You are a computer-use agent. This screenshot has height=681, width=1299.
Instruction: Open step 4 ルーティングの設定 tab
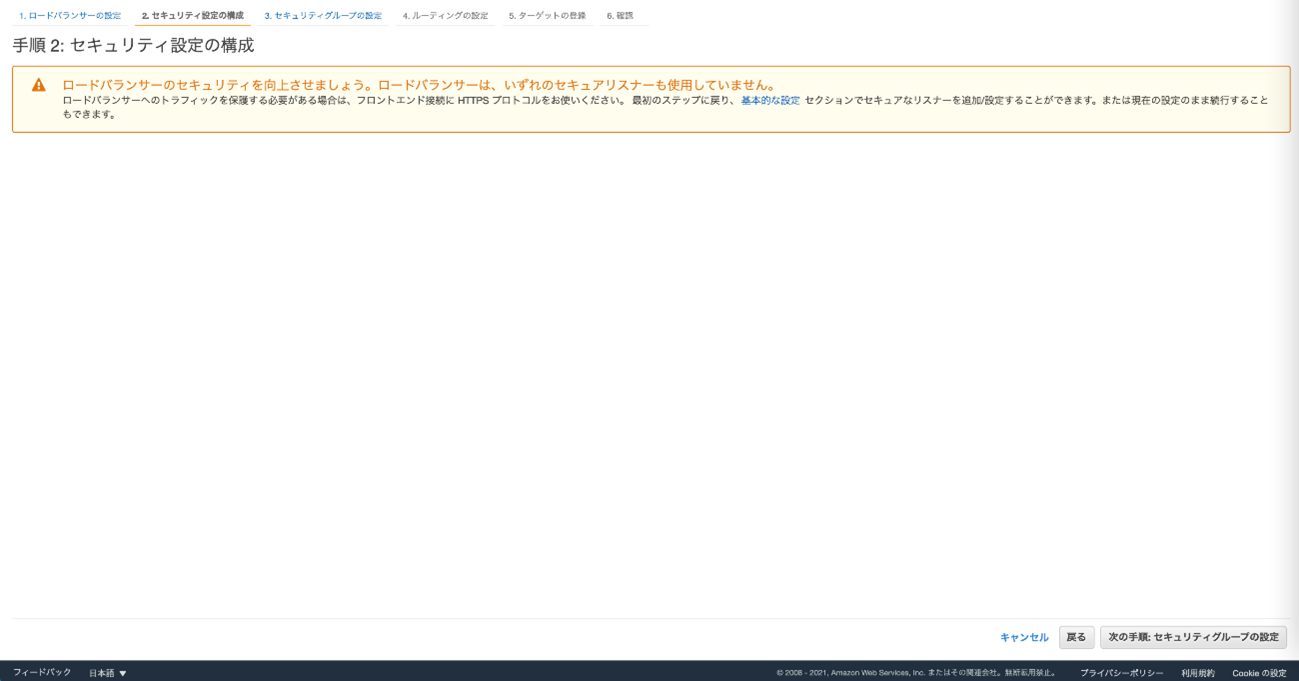[x=445, y=16]
